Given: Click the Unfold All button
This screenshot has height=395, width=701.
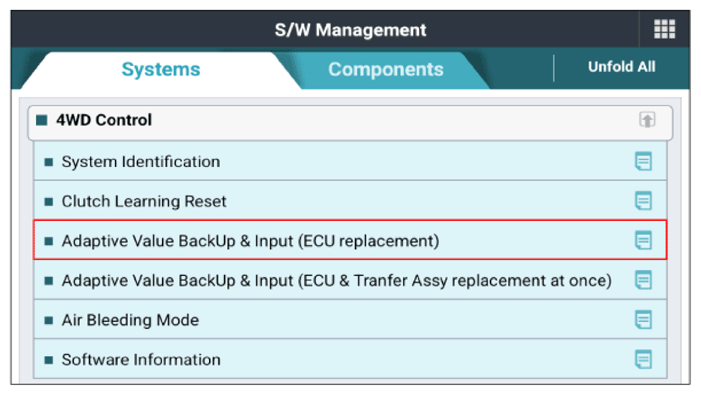Looking at the screenshot, I should click(621, 67).
